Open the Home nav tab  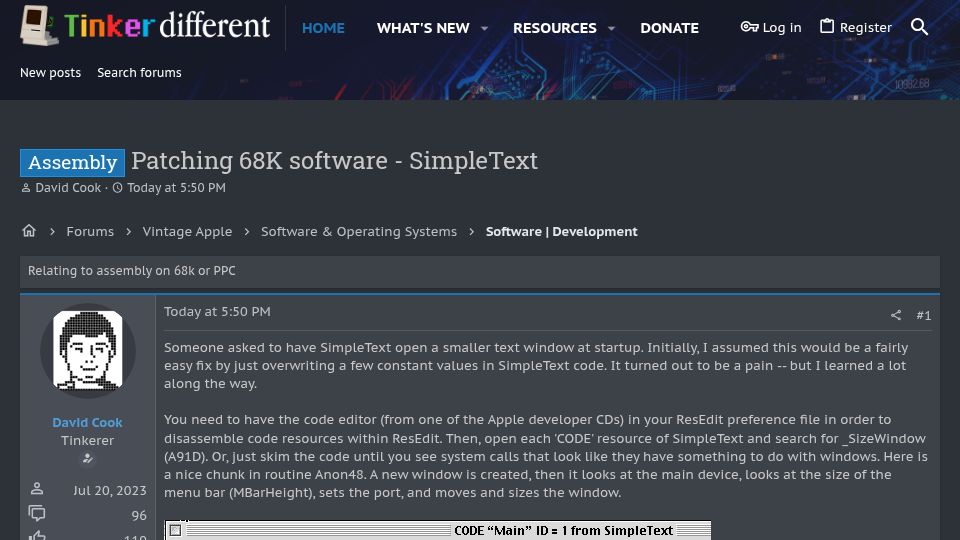[x=323, y=28]
